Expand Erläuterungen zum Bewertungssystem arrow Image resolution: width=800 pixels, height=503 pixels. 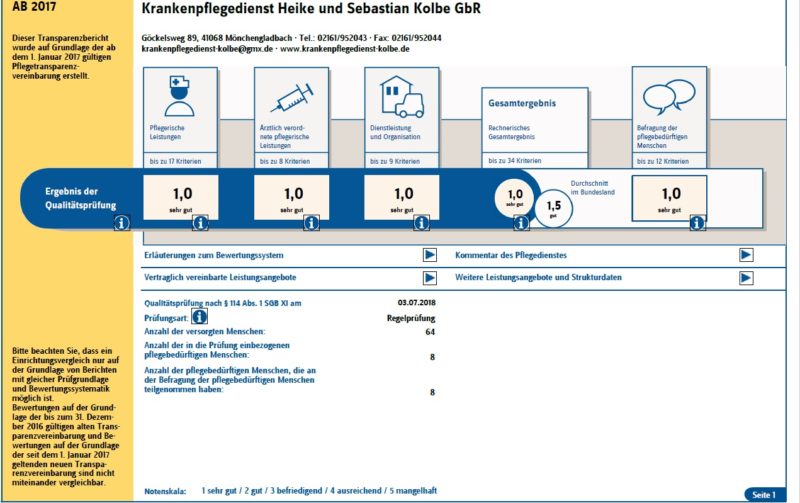430,255
